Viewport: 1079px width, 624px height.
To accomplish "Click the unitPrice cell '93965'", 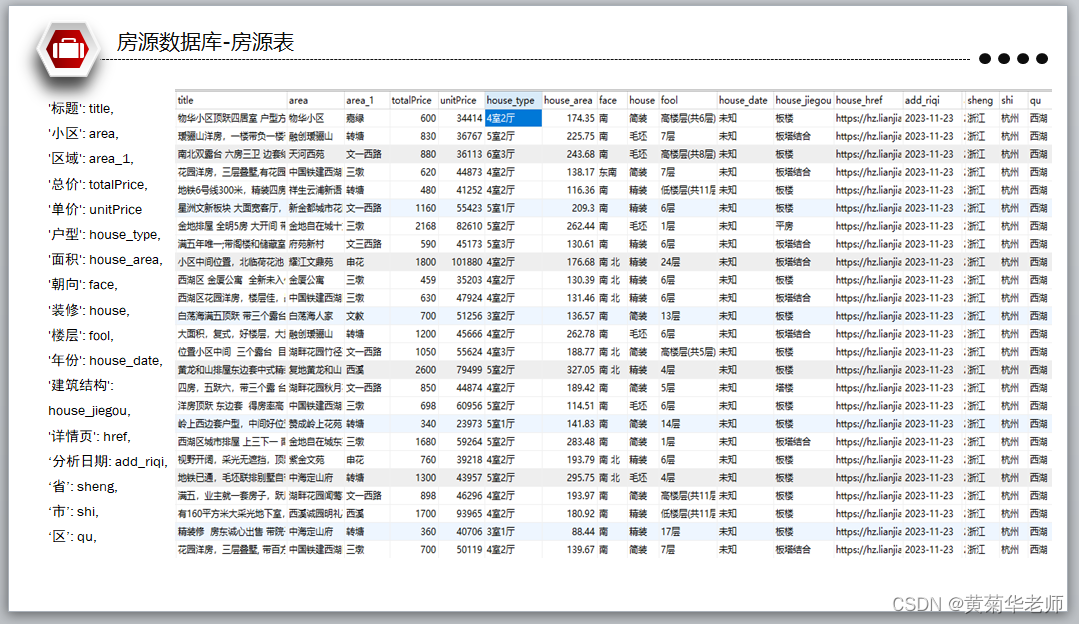I will (x=469, y=513).
